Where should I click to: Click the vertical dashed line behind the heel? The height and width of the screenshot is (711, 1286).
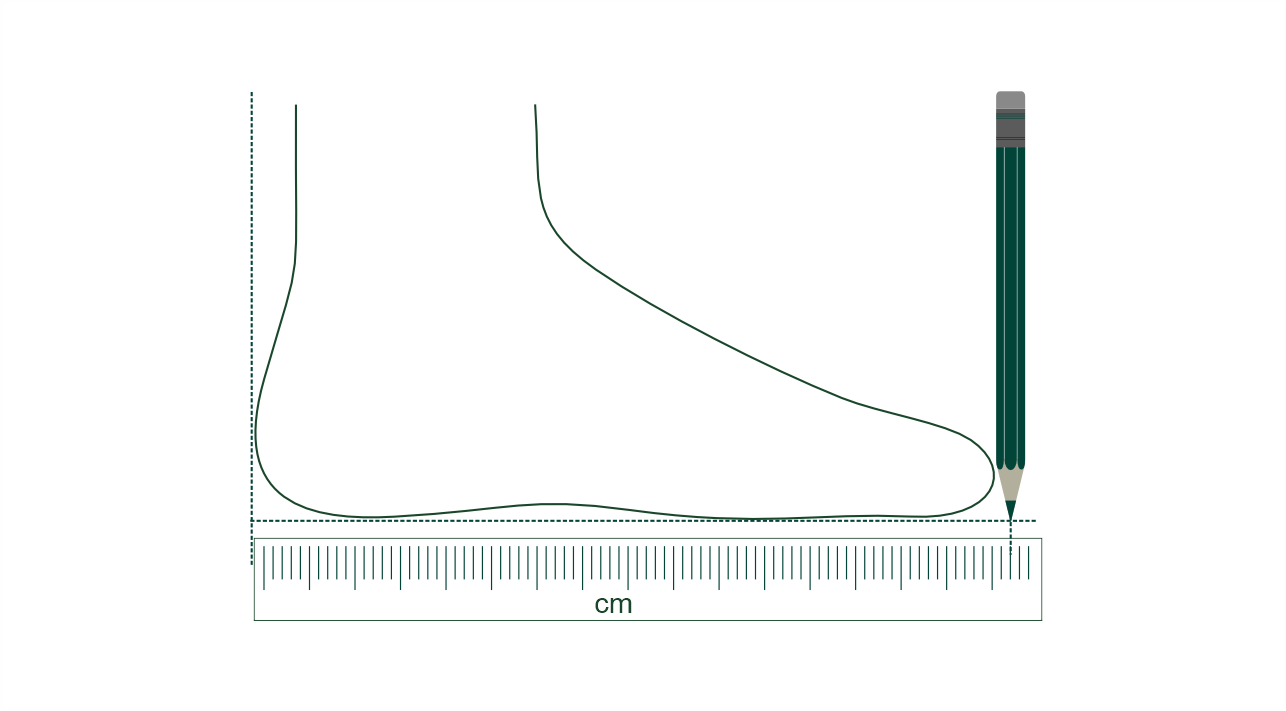[251, 300]
